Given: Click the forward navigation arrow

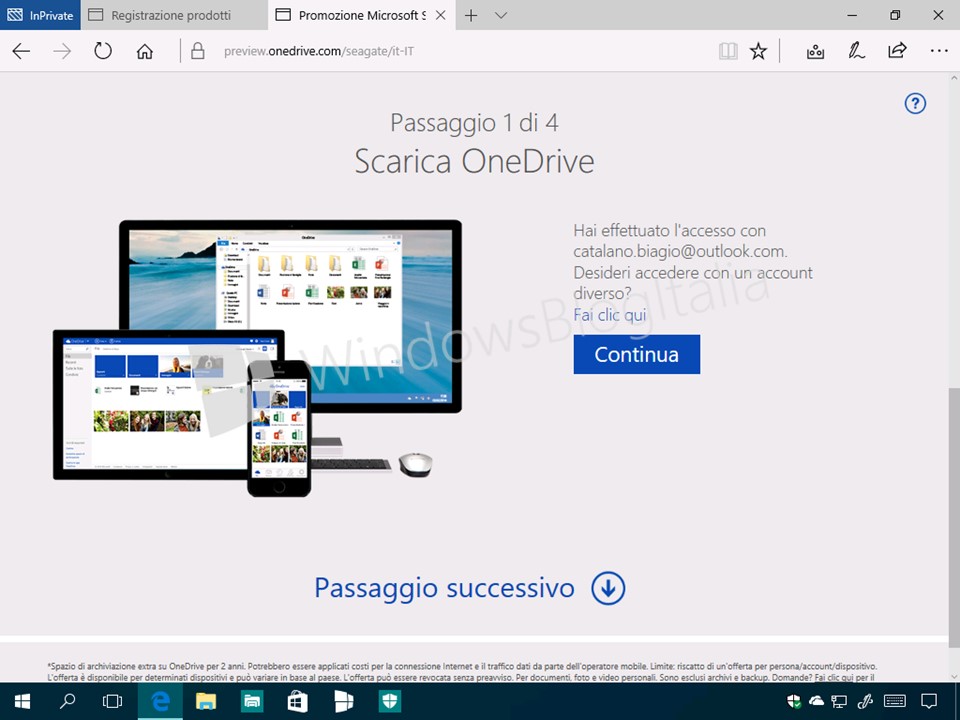Looking at the screenshot, I should (62, 51).
